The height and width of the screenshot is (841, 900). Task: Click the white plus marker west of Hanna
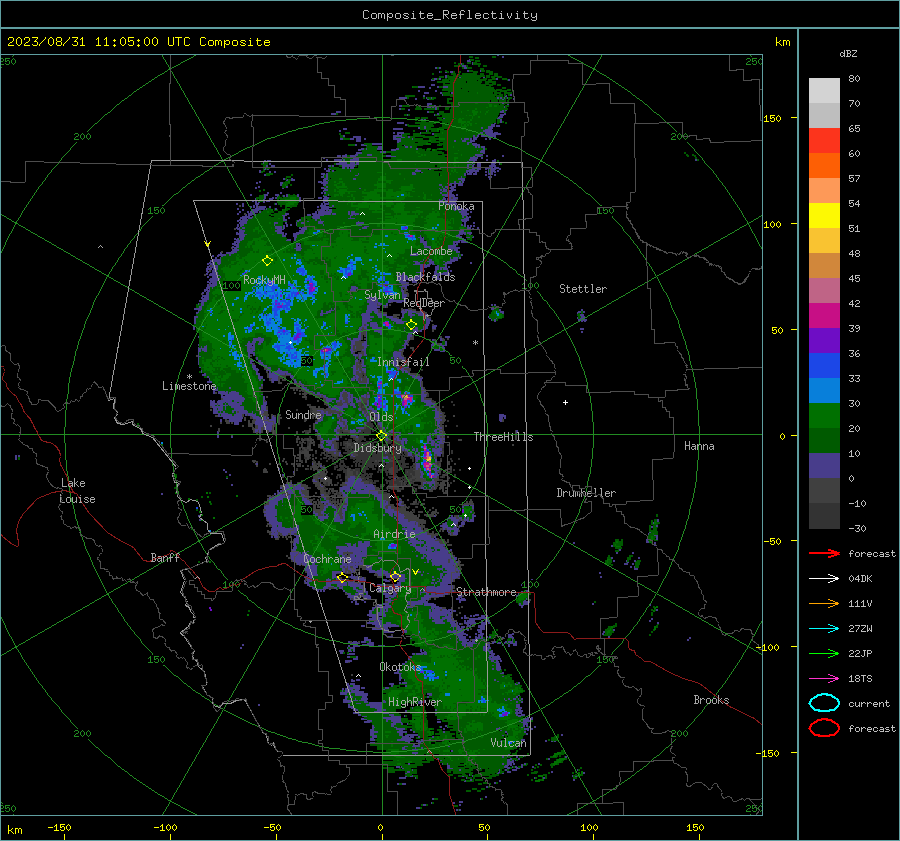565,402
